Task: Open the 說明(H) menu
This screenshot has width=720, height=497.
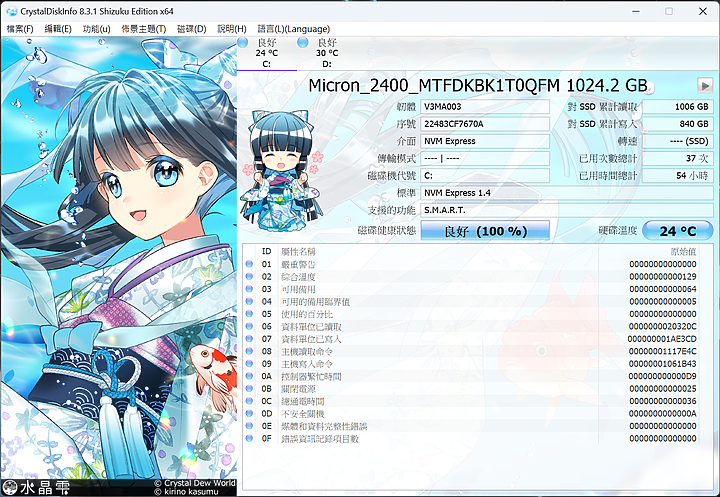Action: pyautogui.click(x=232, y=29)
